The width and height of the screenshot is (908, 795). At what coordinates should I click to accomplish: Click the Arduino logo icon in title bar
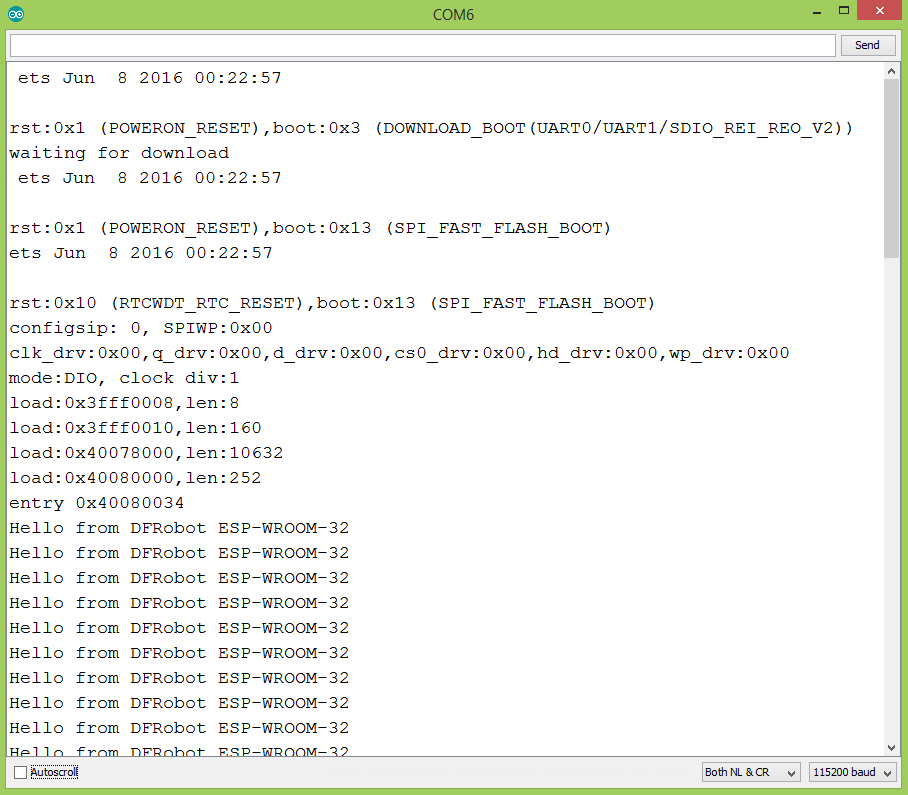pos(16,13)
